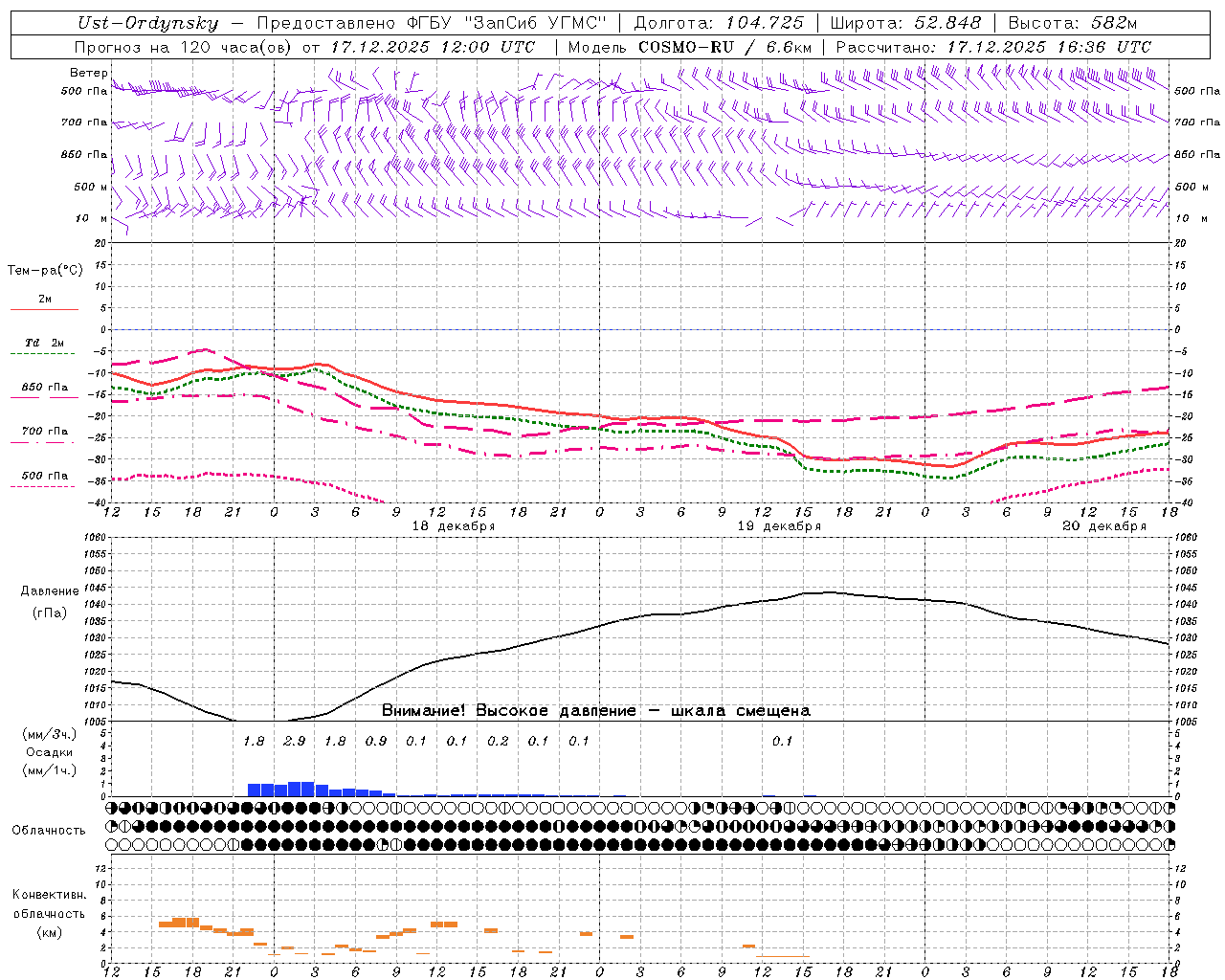Image resolution: width=1225 pixels, height=980 pixels.
Task: Click the 'Тем-ра(°C)' temperature panel label
Action: pos(45,271)
